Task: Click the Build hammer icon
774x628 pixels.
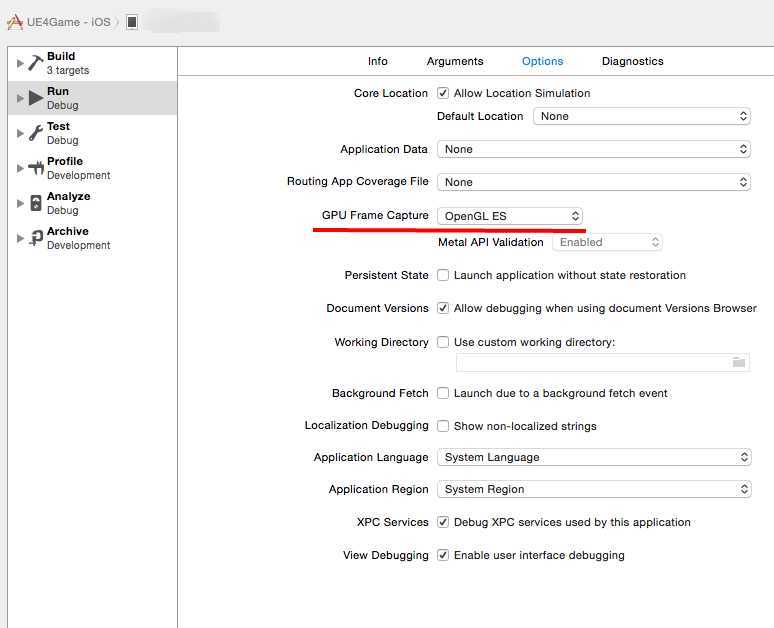Action: click(x=36, y=63)
